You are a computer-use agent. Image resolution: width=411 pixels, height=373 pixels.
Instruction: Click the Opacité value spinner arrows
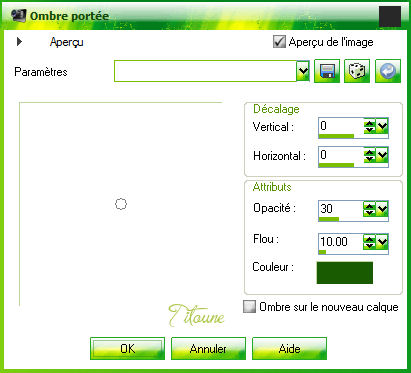tap(369, 209)
